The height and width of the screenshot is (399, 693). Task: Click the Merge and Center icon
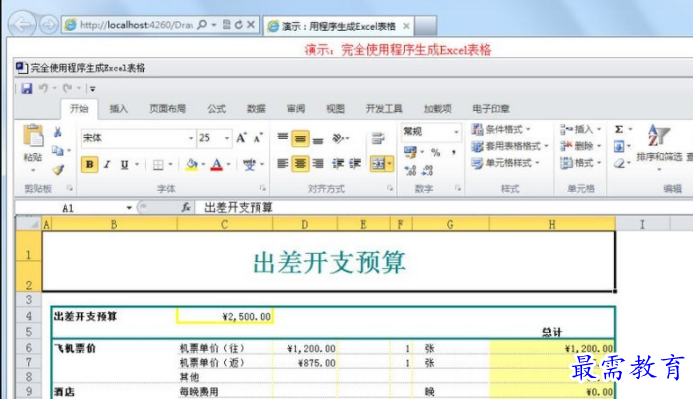tap(378, 164)
